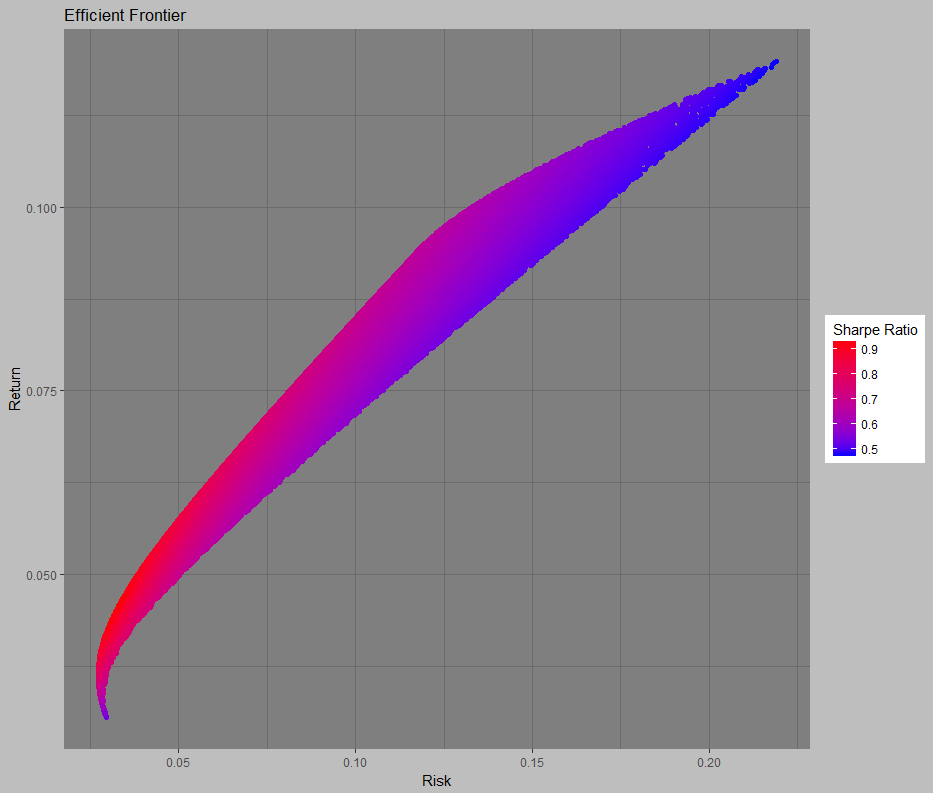933x793 pixels.
Task: Click the 0.10 x-axis tick label
Action: [355, 763]
